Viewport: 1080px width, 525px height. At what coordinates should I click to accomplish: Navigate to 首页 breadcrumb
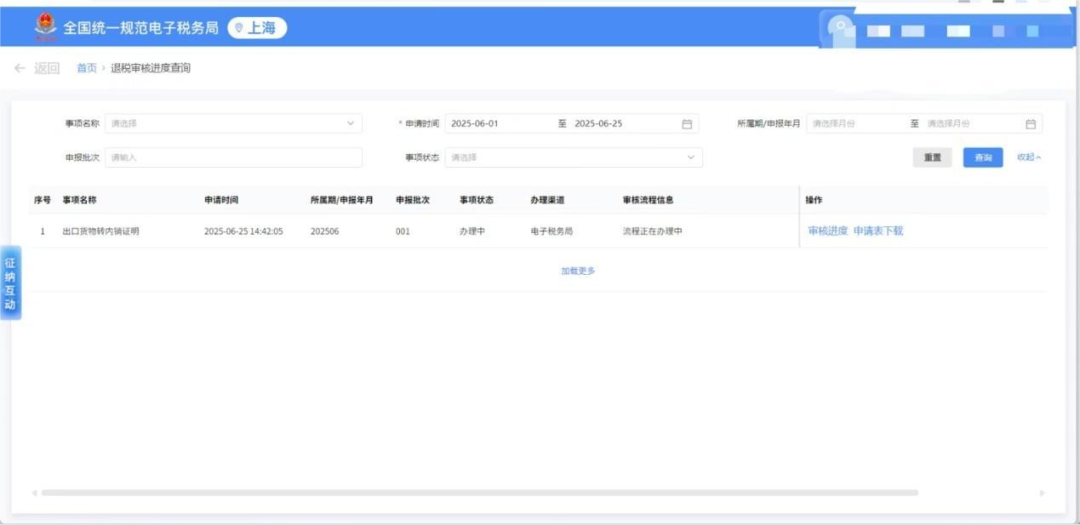point(87,68)
